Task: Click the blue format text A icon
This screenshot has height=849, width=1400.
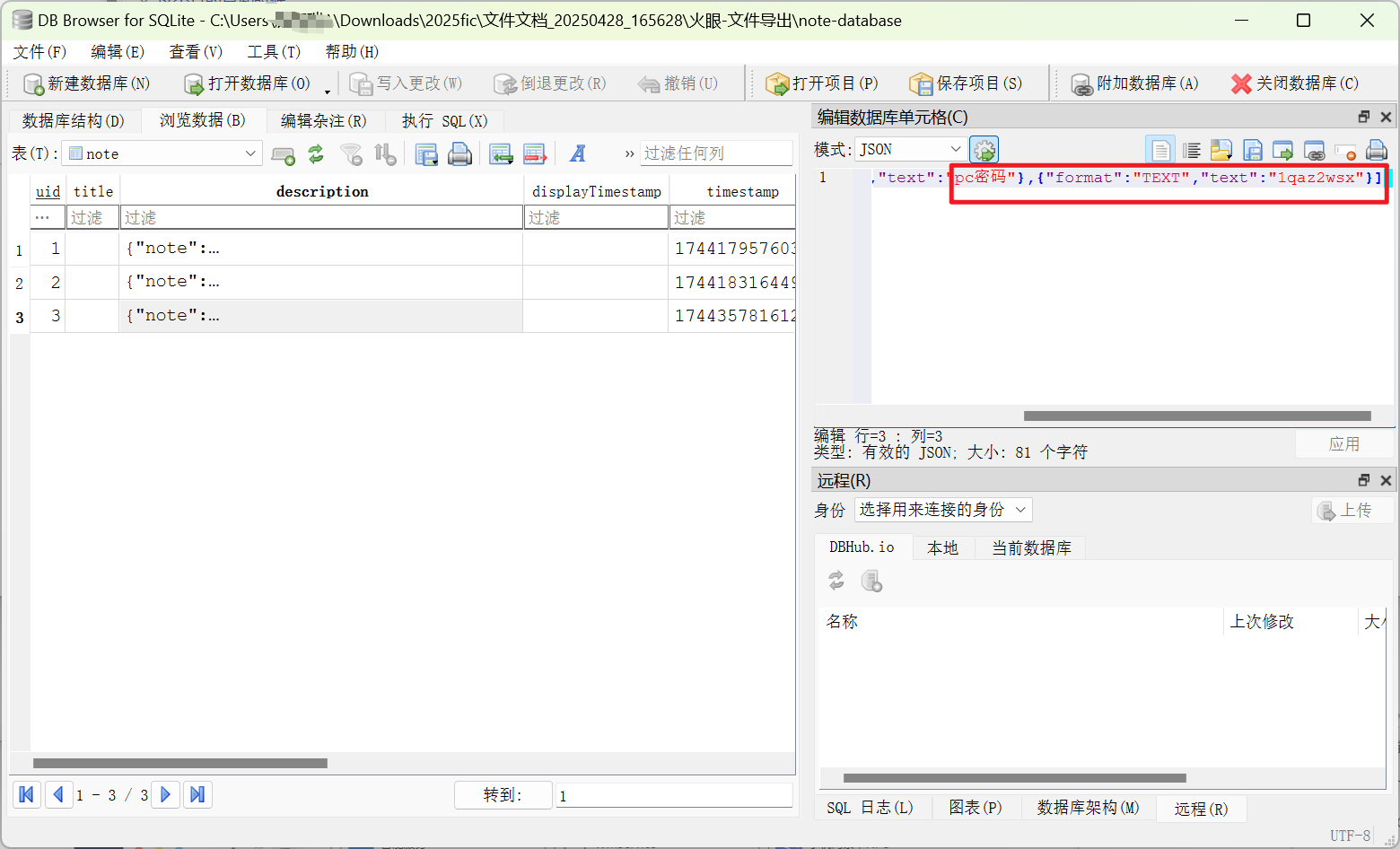Action: point(578,154)
